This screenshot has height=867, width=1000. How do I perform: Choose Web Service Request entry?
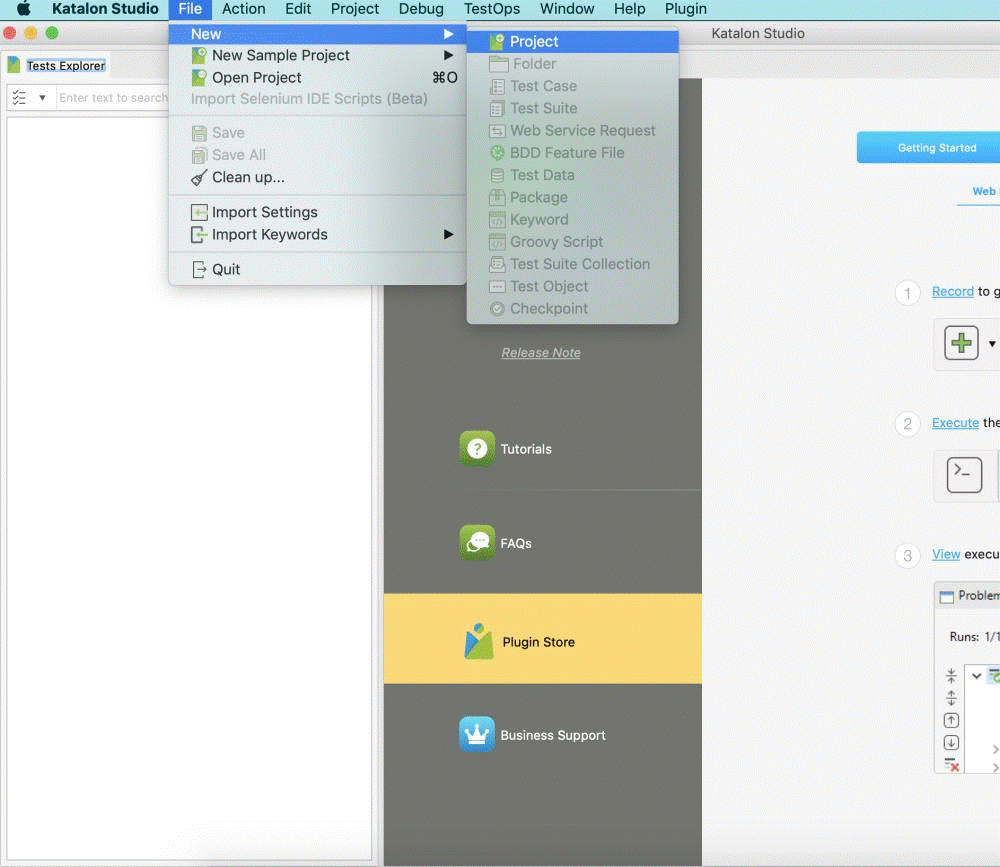(x=572, y=131)
